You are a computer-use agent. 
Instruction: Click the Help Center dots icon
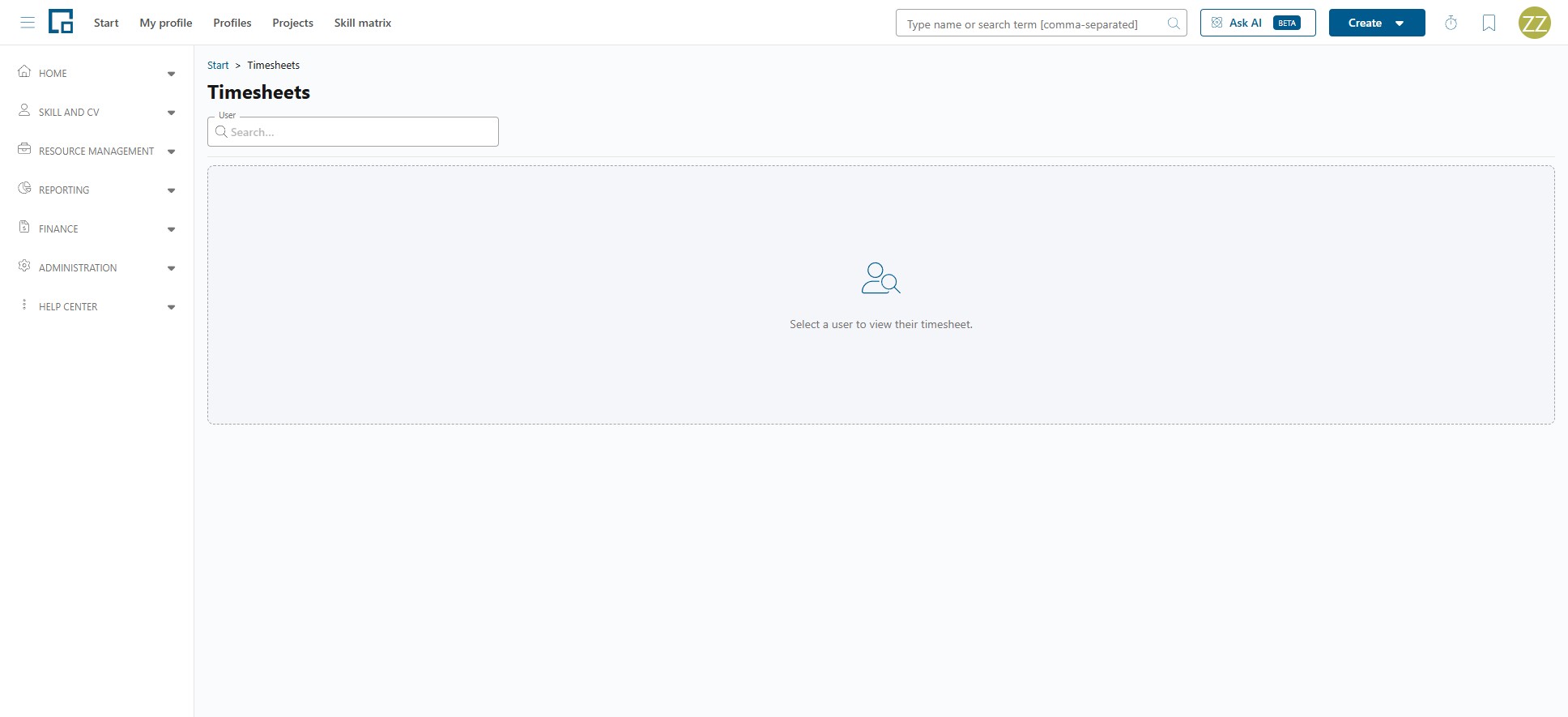pyautogui.click(x=24, y=305)
